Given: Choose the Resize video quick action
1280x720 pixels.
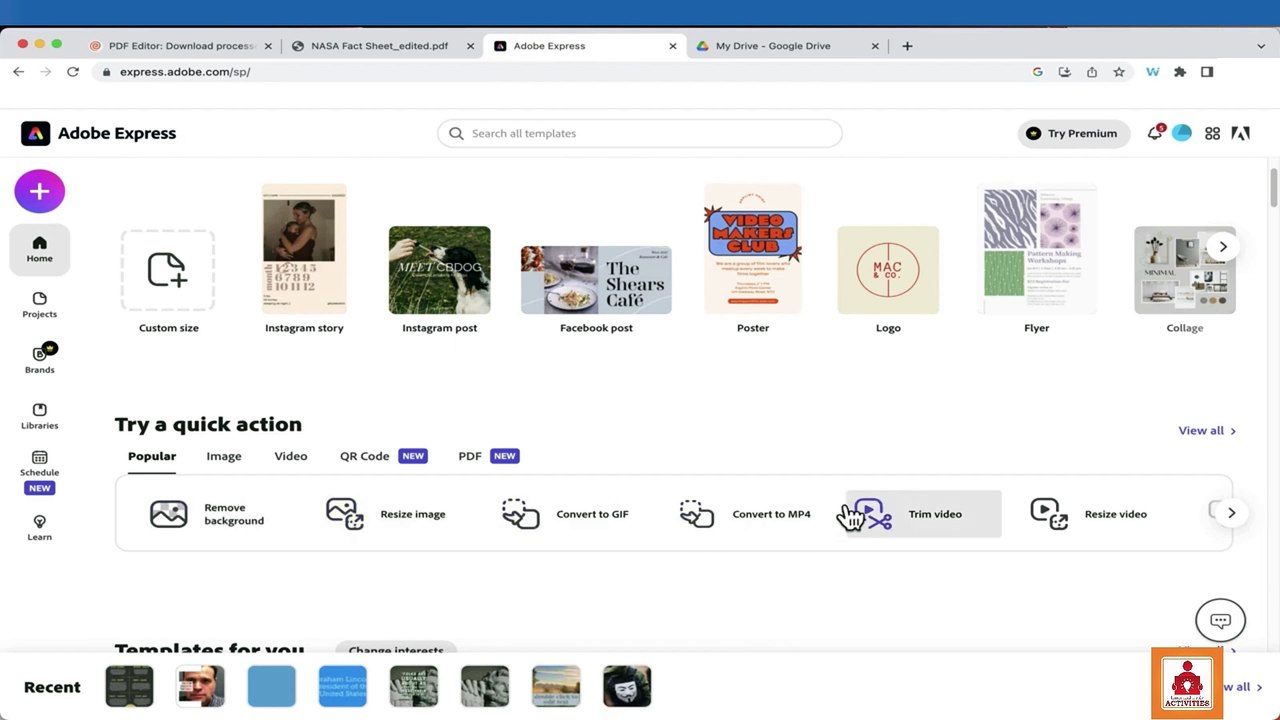Looking at the screenshot, I should pyautogui.click(x=1089, y=514).
